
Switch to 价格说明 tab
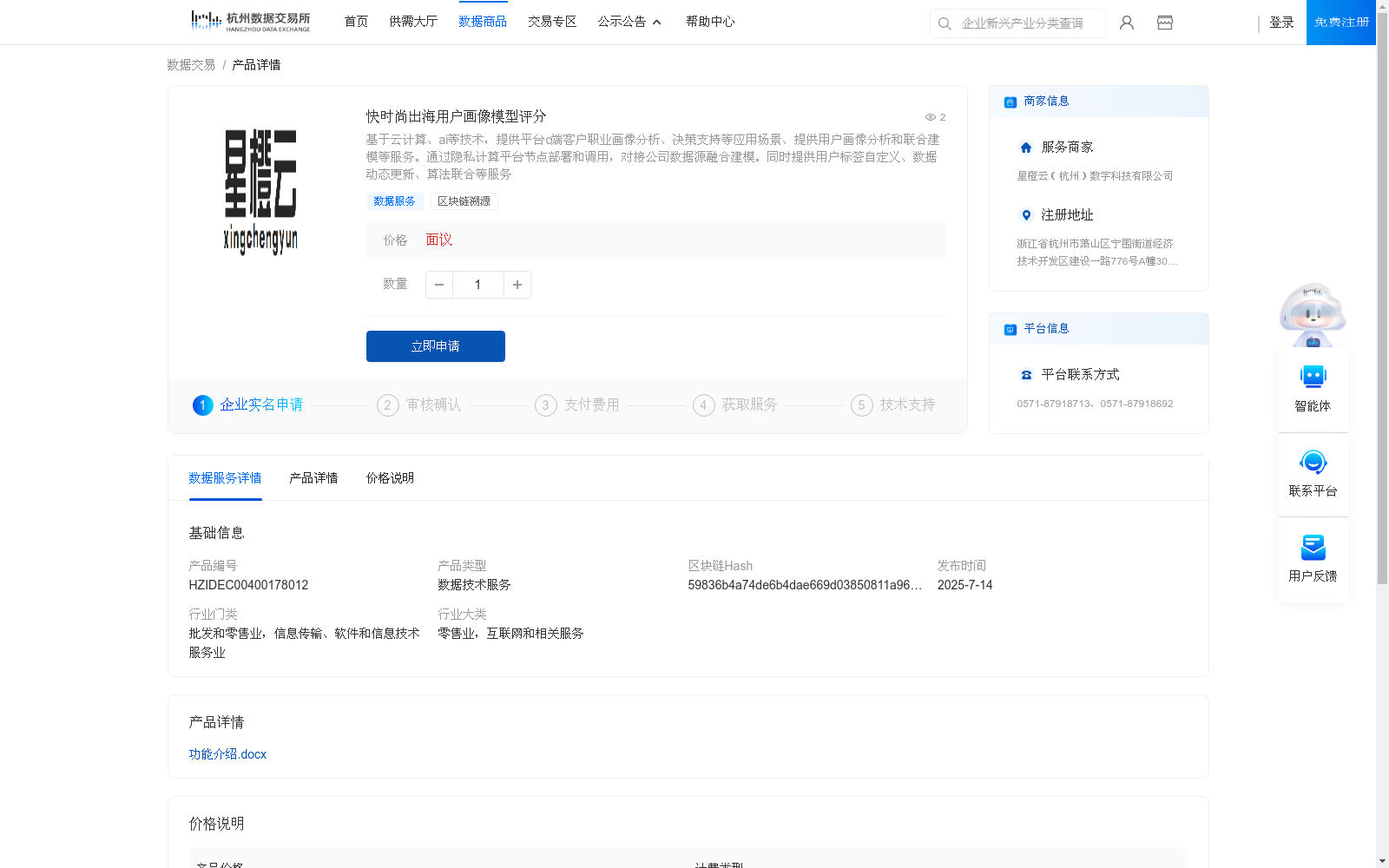390,478
